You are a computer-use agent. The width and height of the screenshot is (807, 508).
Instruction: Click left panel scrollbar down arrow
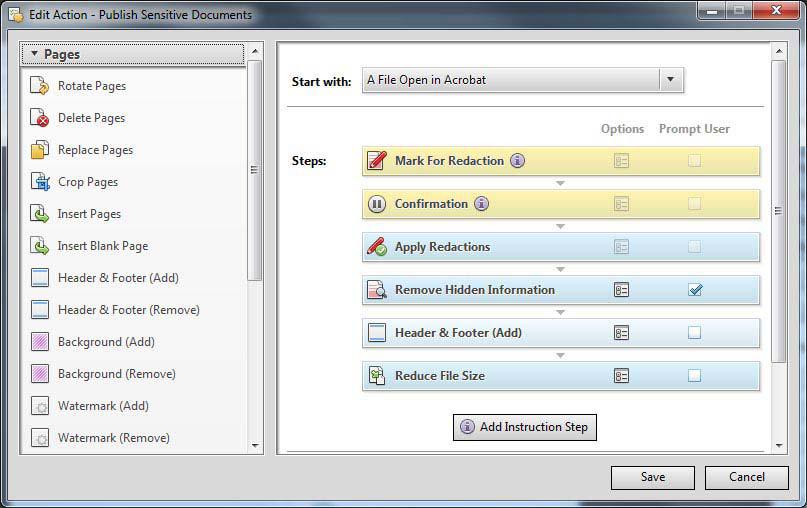pos(255,446)
